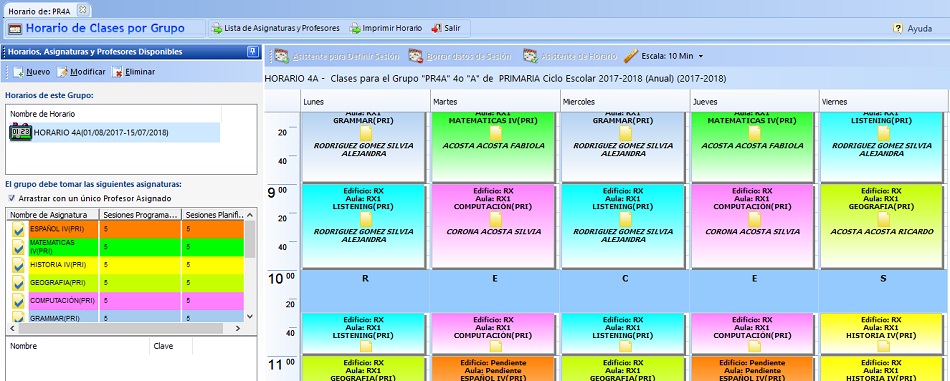950x381 pixels.
Task: Click the subject list scroll down arrow
Action: [x=250, y=316]
